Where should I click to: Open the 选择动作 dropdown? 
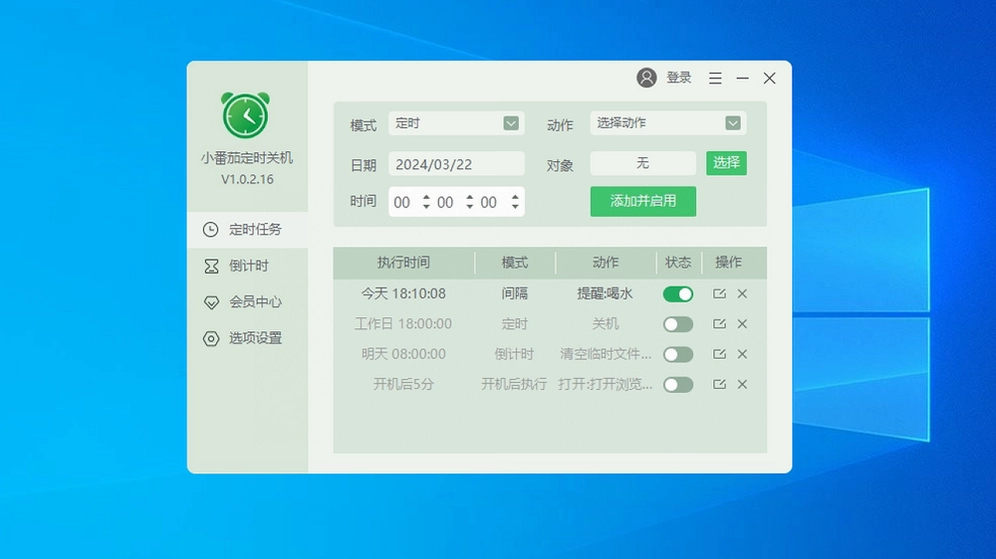[x=668, y=123]
